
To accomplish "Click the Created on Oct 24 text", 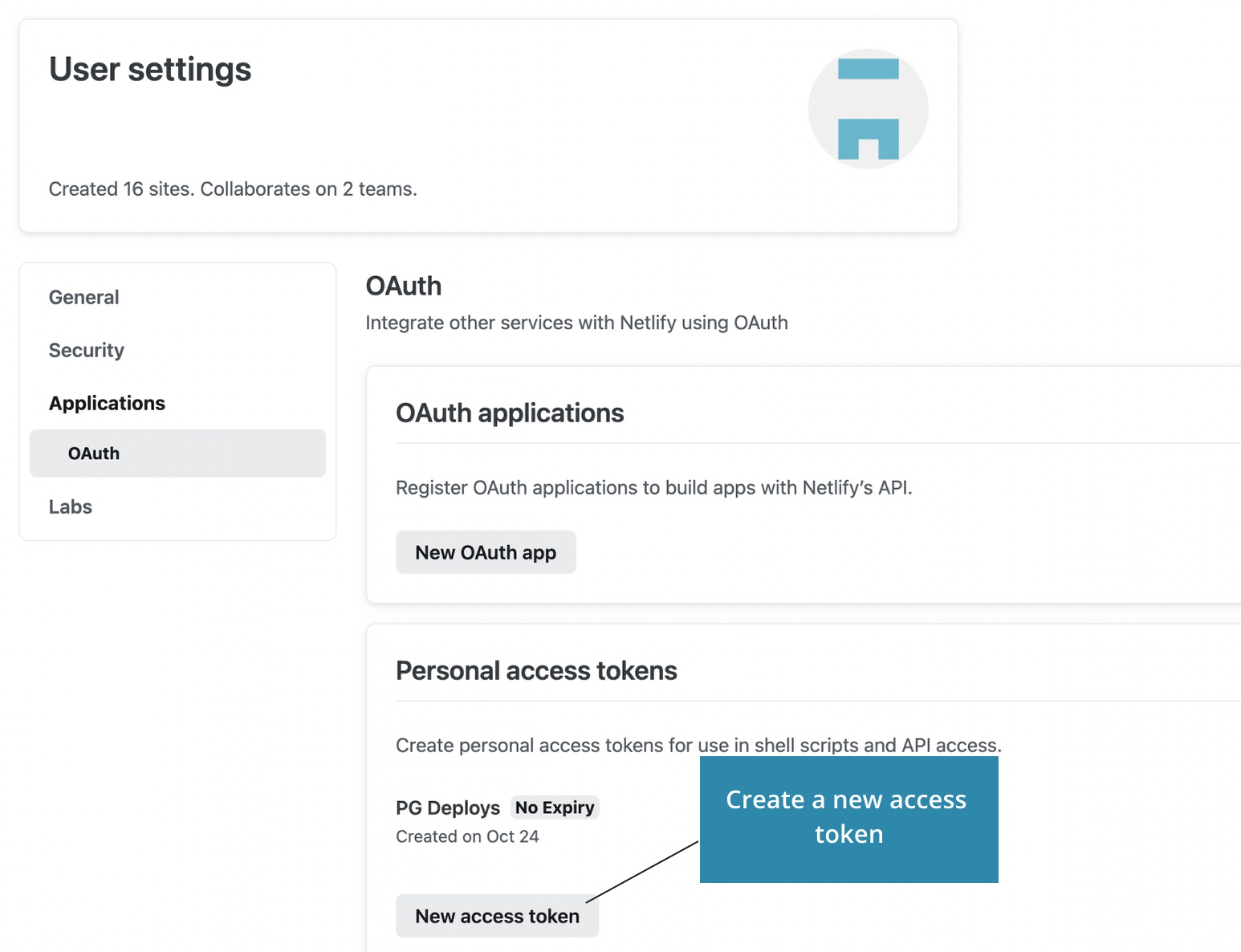I will tap(467, 836).
